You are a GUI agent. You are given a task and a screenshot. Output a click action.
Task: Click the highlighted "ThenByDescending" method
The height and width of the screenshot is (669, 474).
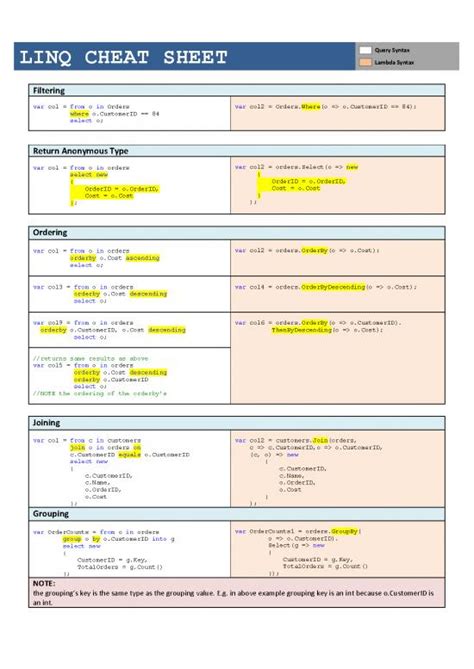point(302,330)
